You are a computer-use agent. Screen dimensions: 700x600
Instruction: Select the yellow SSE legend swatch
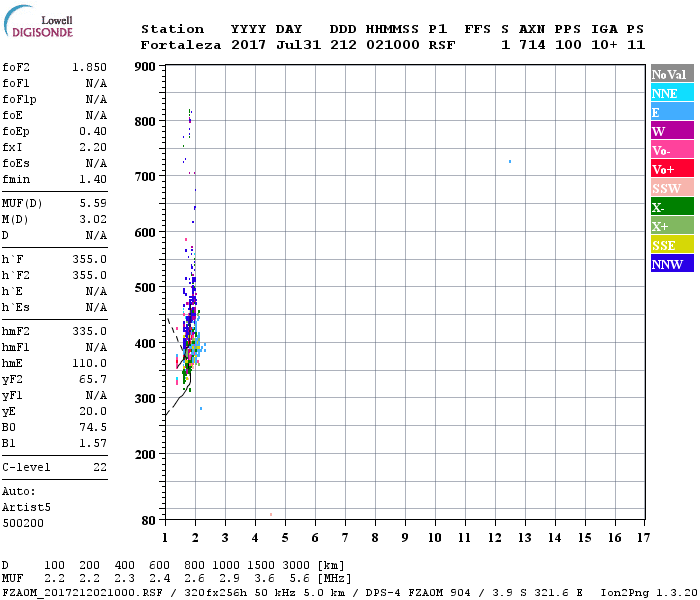tap(672, 245)
